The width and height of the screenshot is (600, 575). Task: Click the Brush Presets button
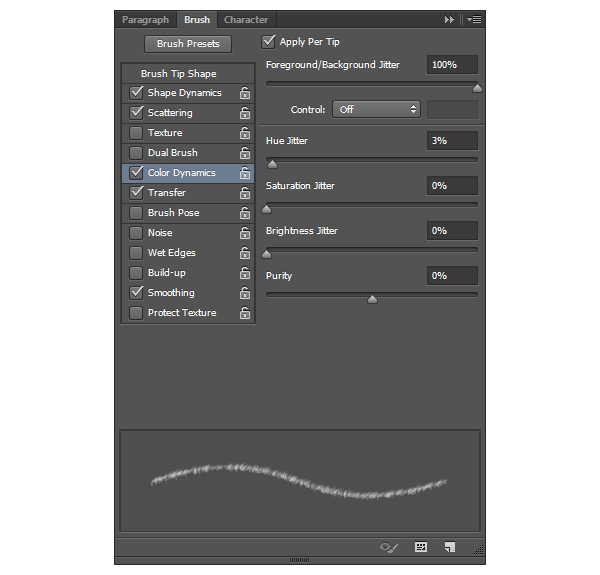(x=188, y=44)
